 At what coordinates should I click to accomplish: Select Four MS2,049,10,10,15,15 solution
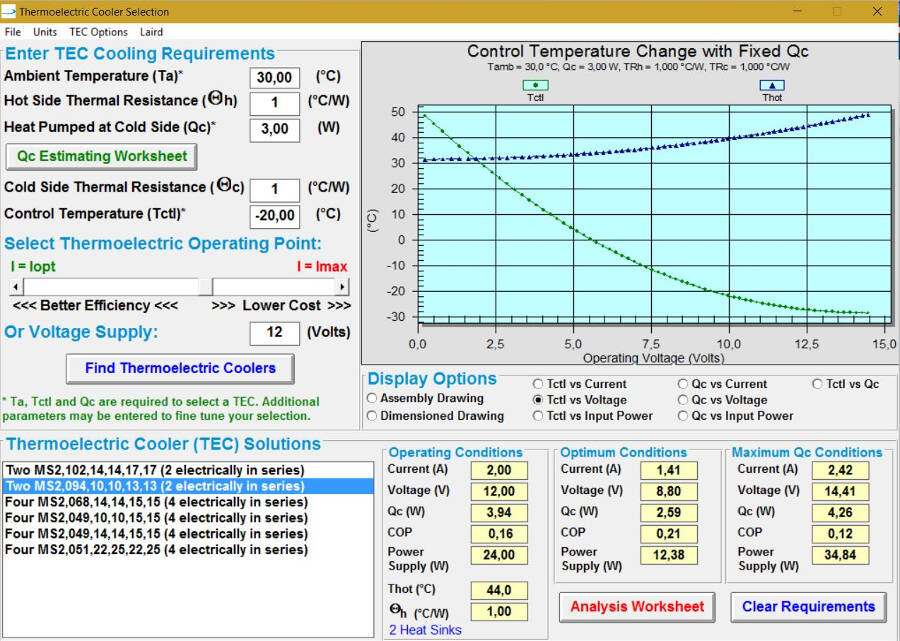pyautogui.click(x=188, y=518)
